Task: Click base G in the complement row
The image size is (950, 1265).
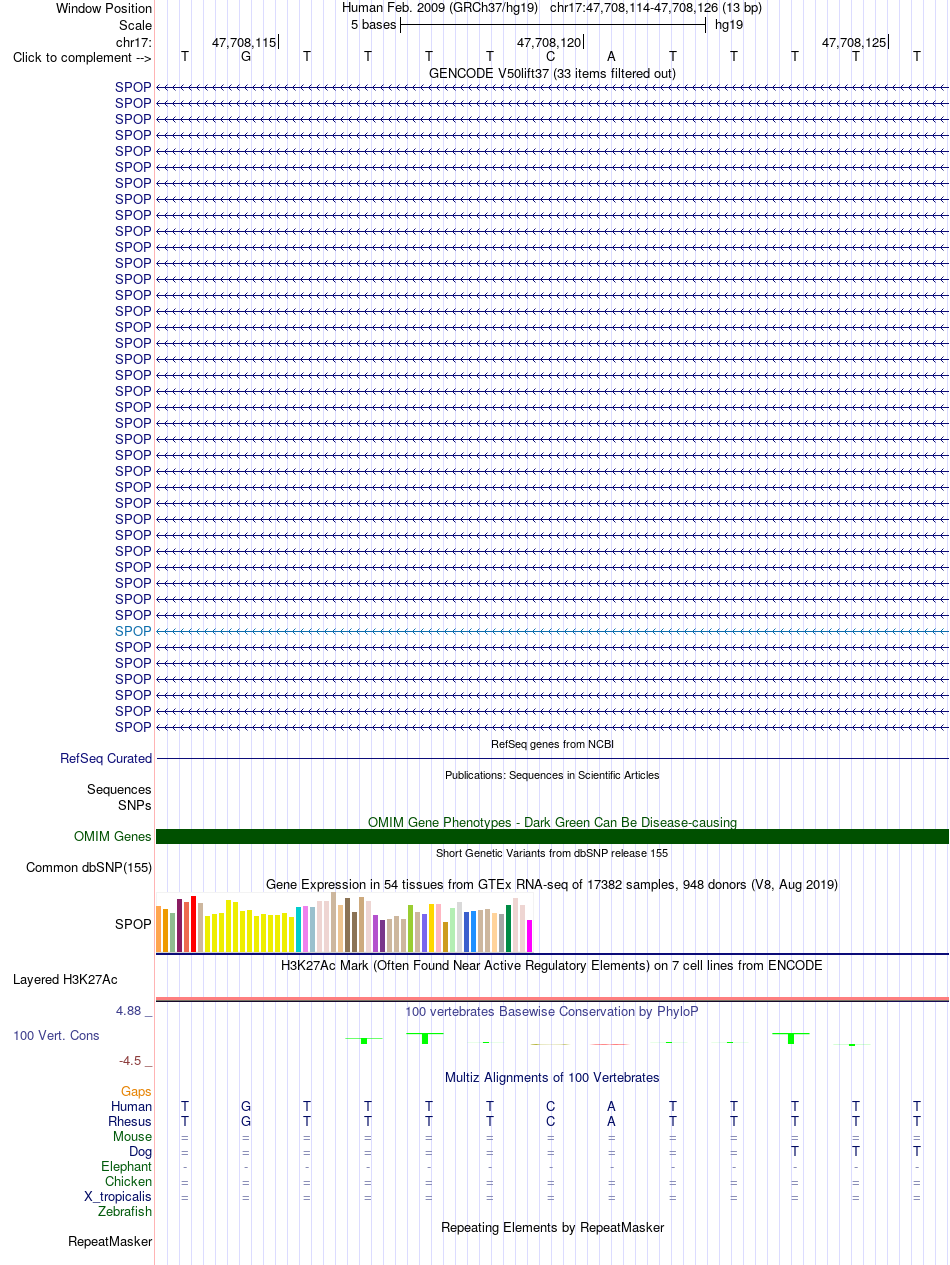Action: point(246,57)
